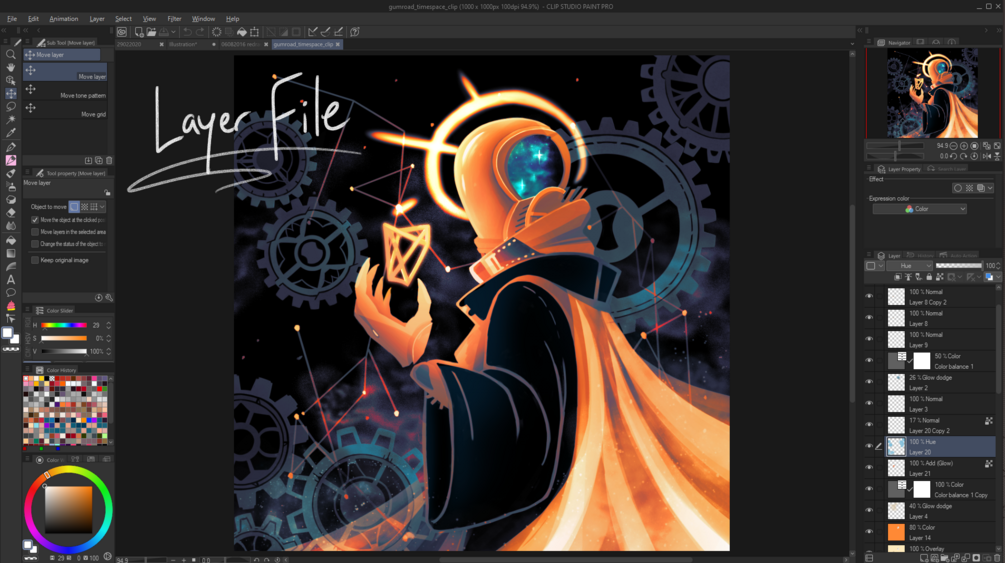Click the Clip to layer below icon
Viewport: 1005px width, 563px height.
click(x=897, y=277)
